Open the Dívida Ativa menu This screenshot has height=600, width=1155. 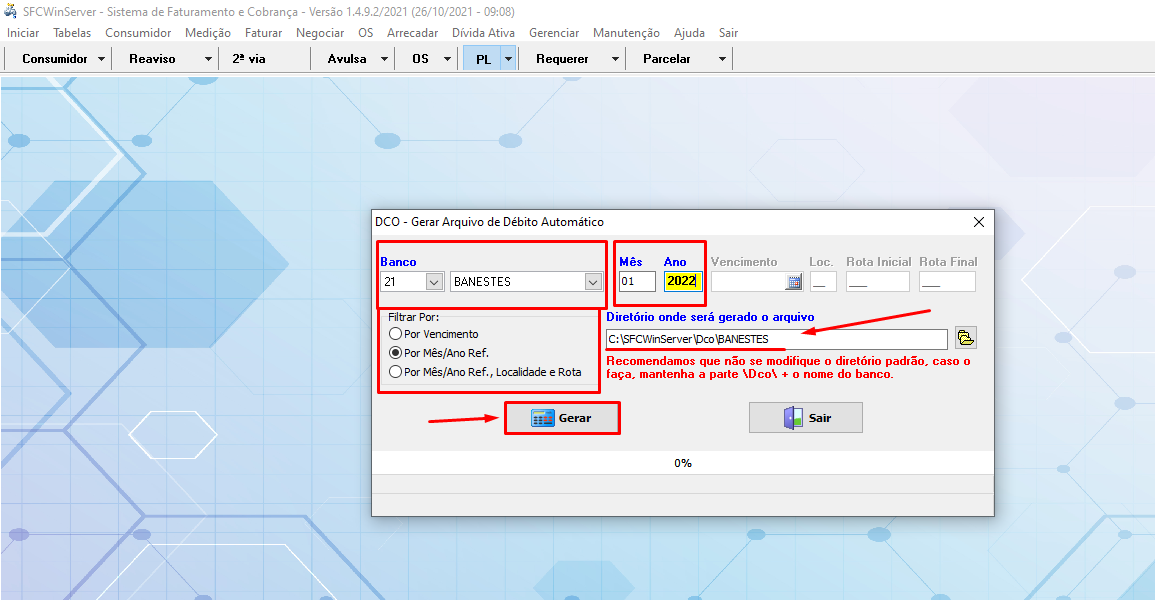coord(483,33)
